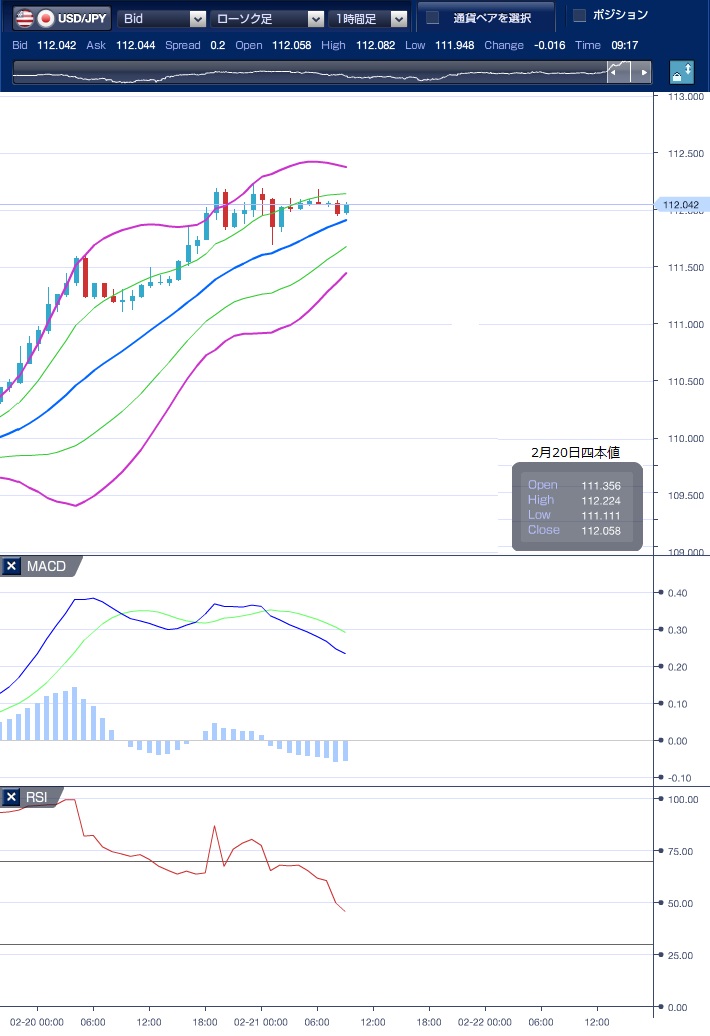Click the latest candlestick on the price chart
Image resolution: width=710 pixels, height=1036 pixels.
point(346,208)
